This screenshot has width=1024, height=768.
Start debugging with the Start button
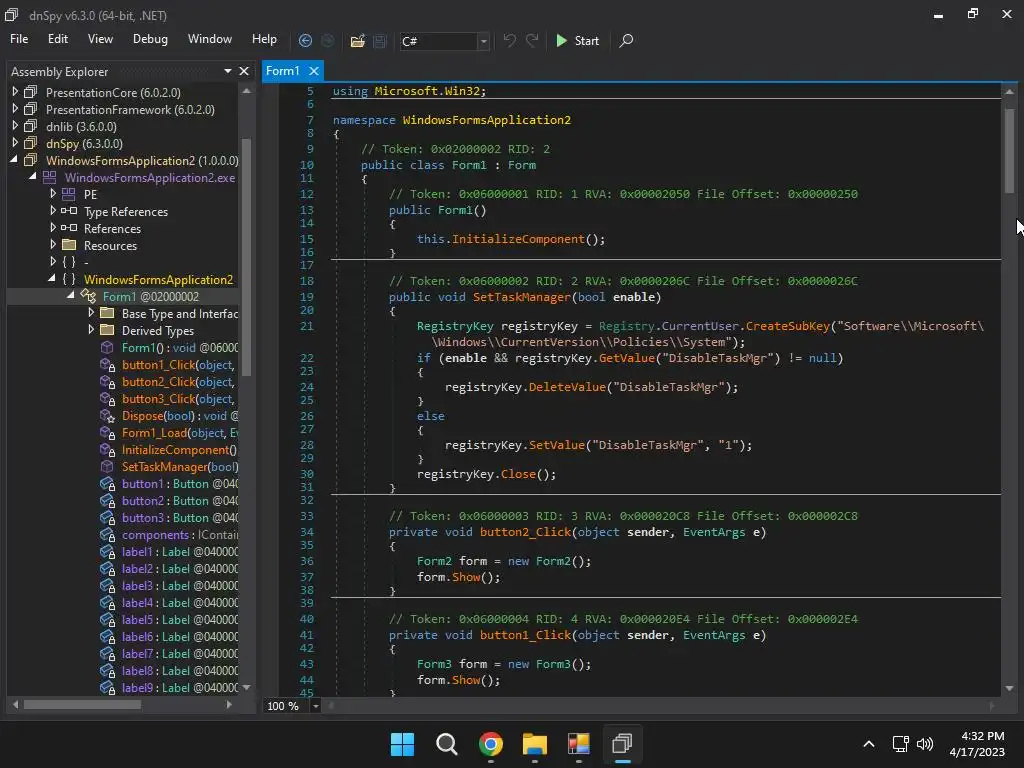pos(577,40)
